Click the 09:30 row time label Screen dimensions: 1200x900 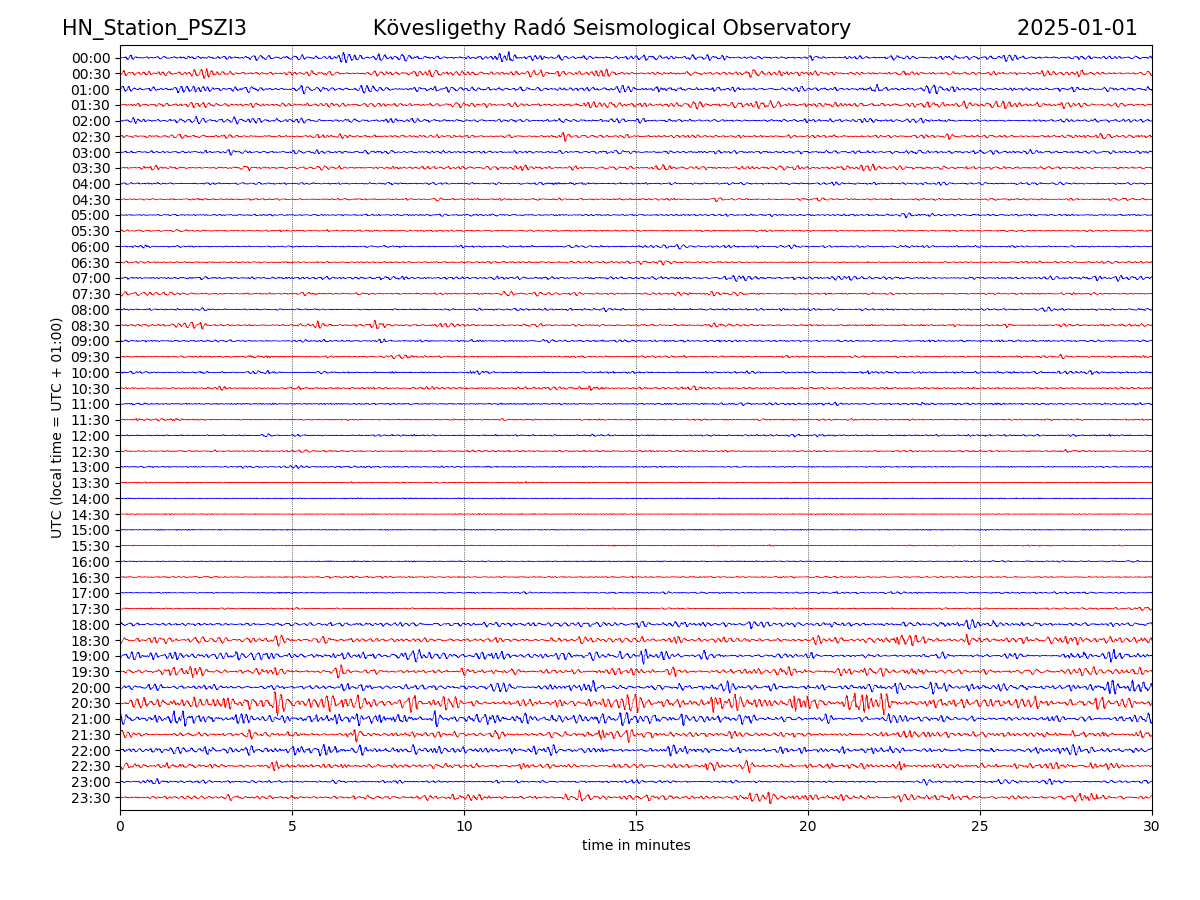pos(91,357)
